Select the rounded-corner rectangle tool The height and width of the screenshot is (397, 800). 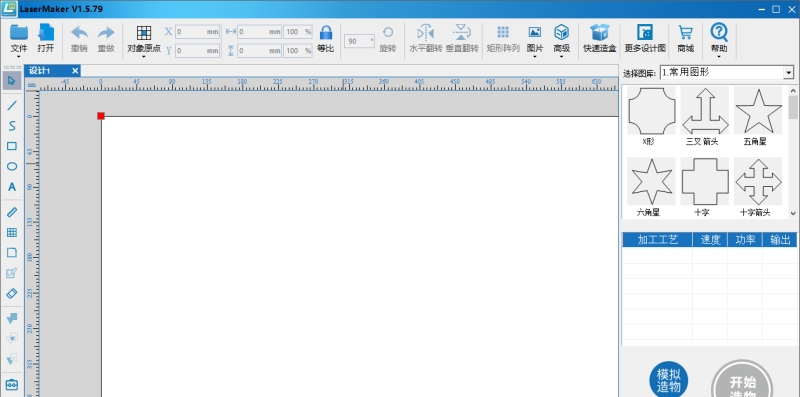[12, 253]
